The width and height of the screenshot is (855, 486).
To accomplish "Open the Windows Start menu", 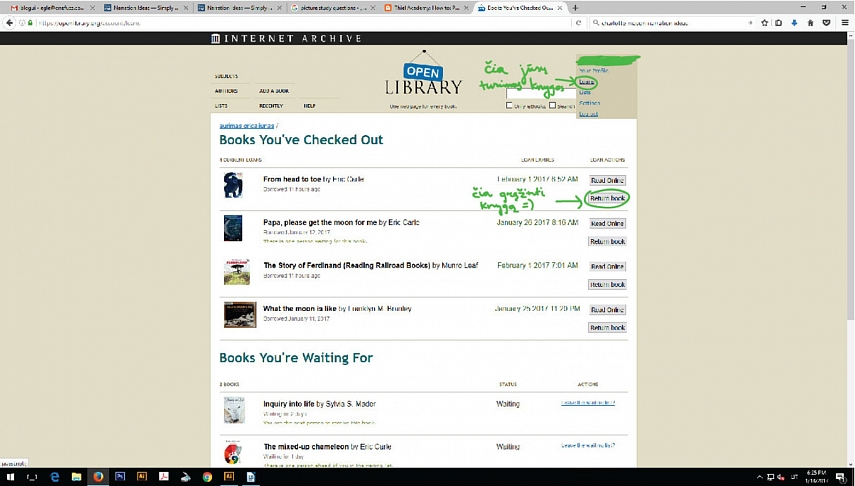I will click(x=10, y=477).
